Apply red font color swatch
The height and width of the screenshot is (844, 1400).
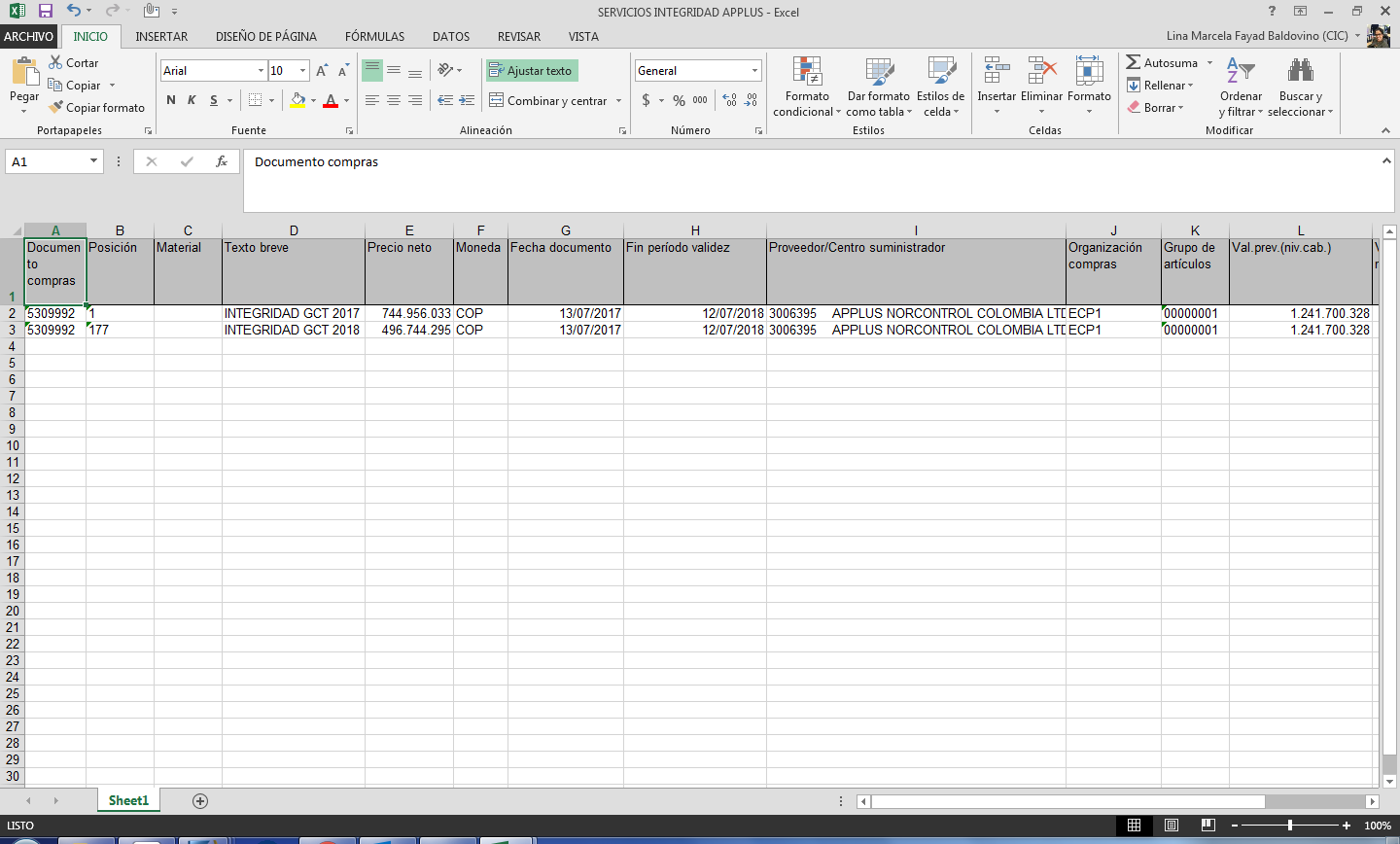pos(331,100)
